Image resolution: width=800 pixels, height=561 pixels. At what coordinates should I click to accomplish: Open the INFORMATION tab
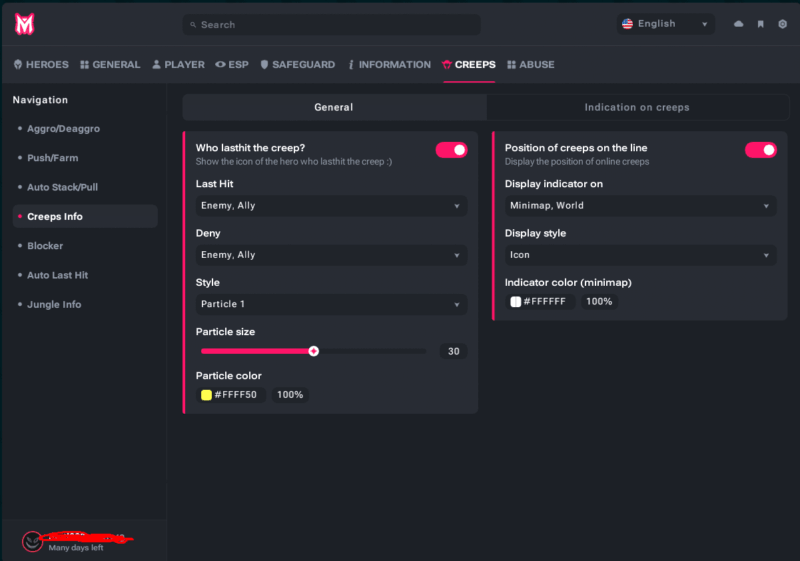(x=389, y=65)
